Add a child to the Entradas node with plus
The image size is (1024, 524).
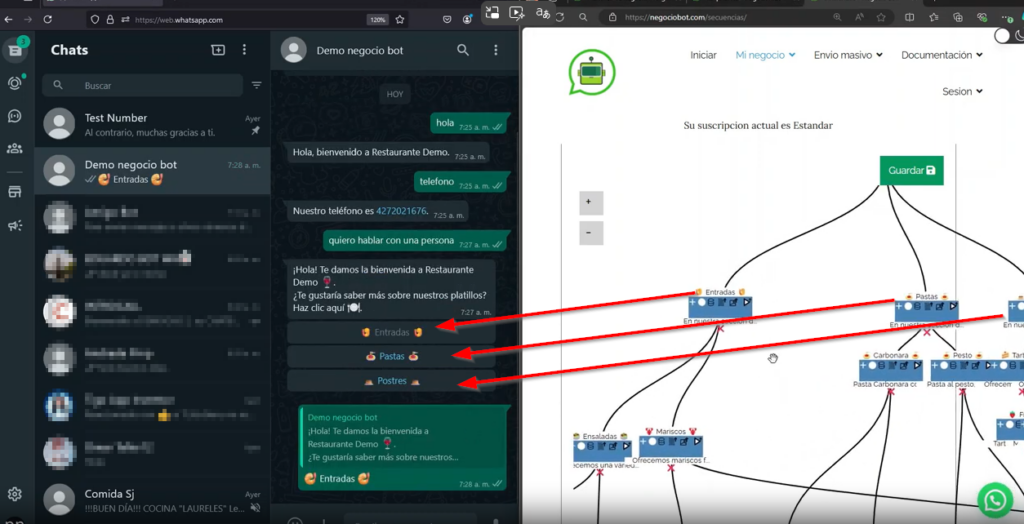point(694,304)
